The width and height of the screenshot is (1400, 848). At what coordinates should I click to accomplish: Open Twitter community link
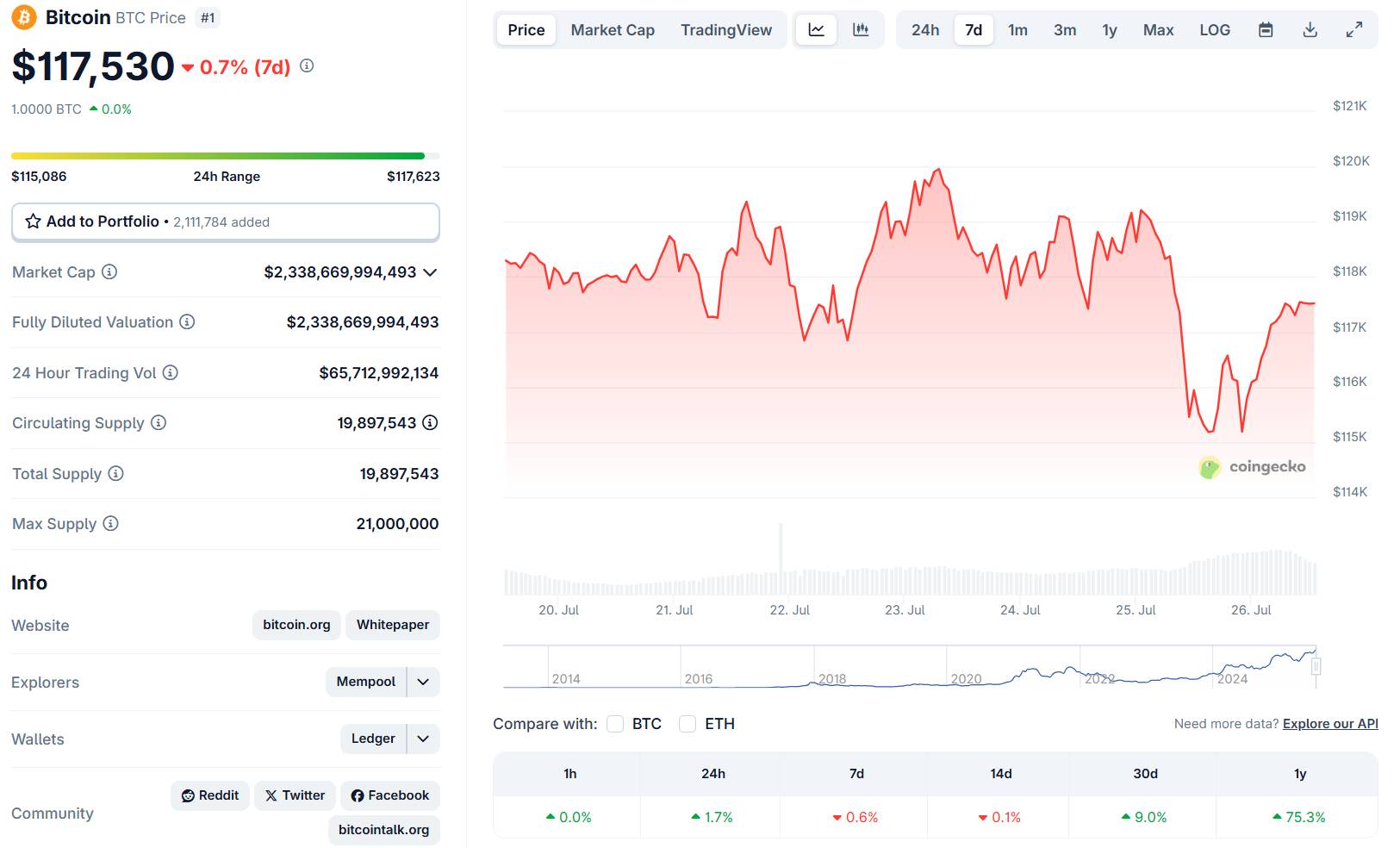(295, 795)
